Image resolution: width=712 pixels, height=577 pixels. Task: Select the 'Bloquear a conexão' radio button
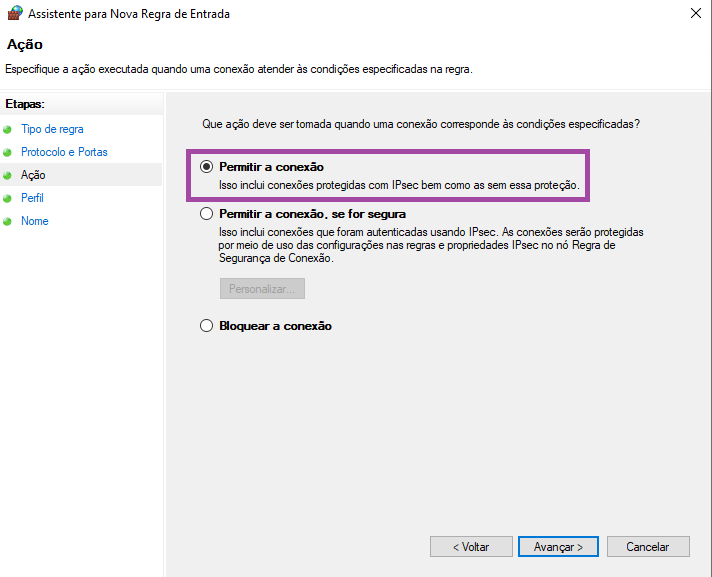click(207, 325)
